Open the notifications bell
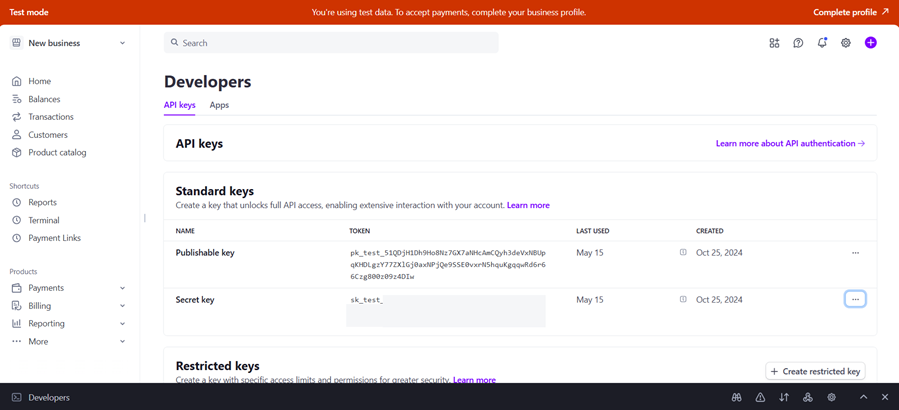899x410 pixels. (x=822, y=43)
